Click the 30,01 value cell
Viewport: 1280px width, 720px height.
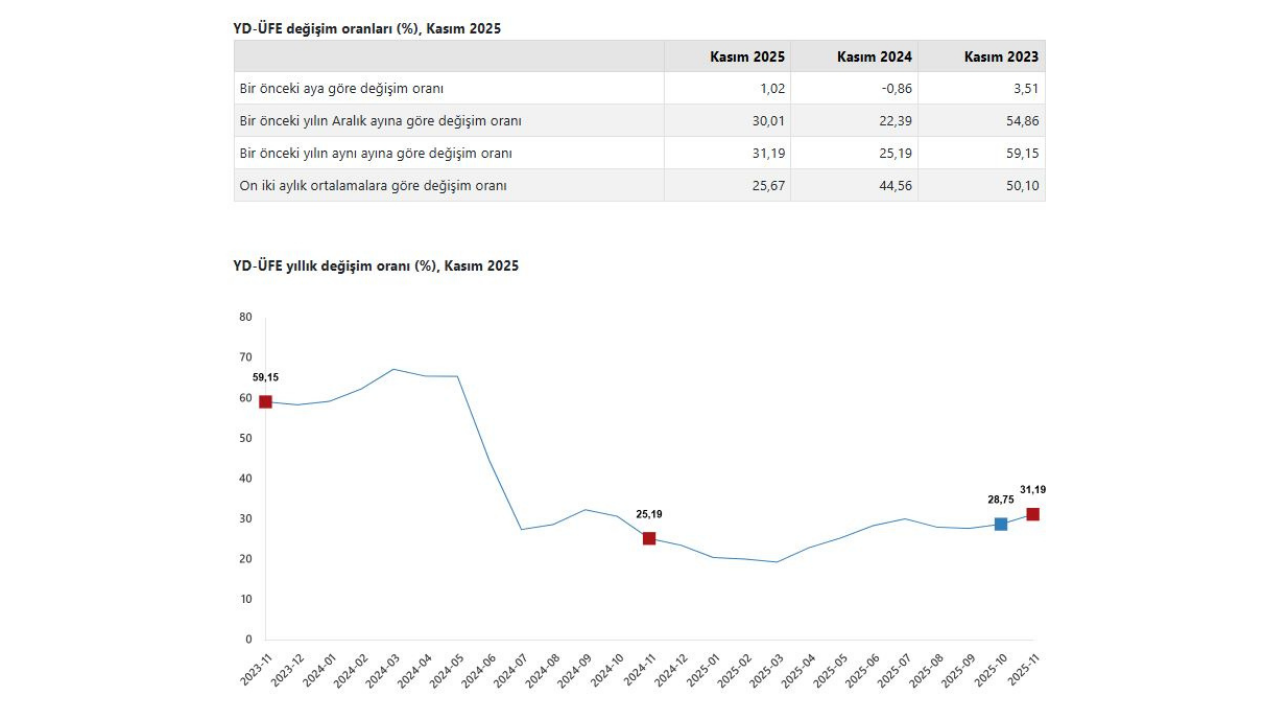(x=768, y=121)
